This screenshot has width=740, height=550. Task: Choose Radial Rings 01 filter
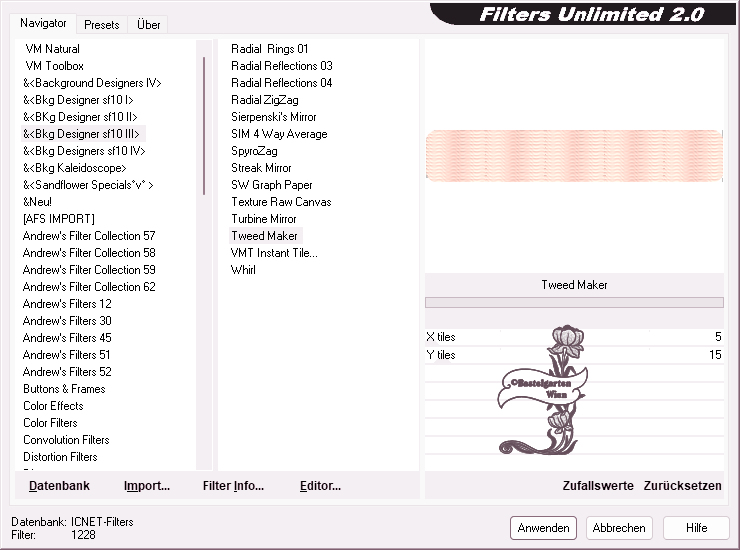coord(269,49)
